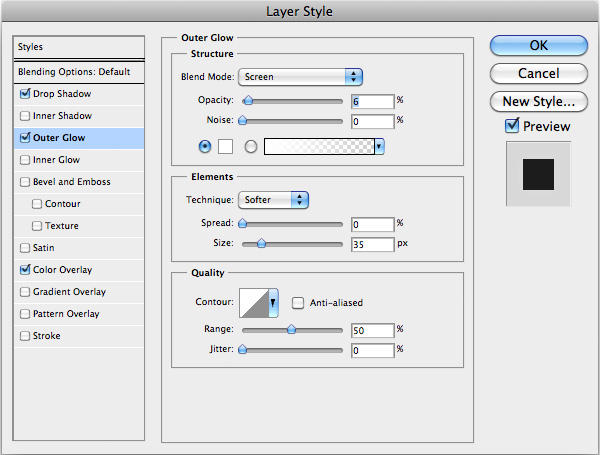Tick the Pattern Overlay checkbox
The height and width of the screenshot is (455, 600).
click(x=25, y=314)
